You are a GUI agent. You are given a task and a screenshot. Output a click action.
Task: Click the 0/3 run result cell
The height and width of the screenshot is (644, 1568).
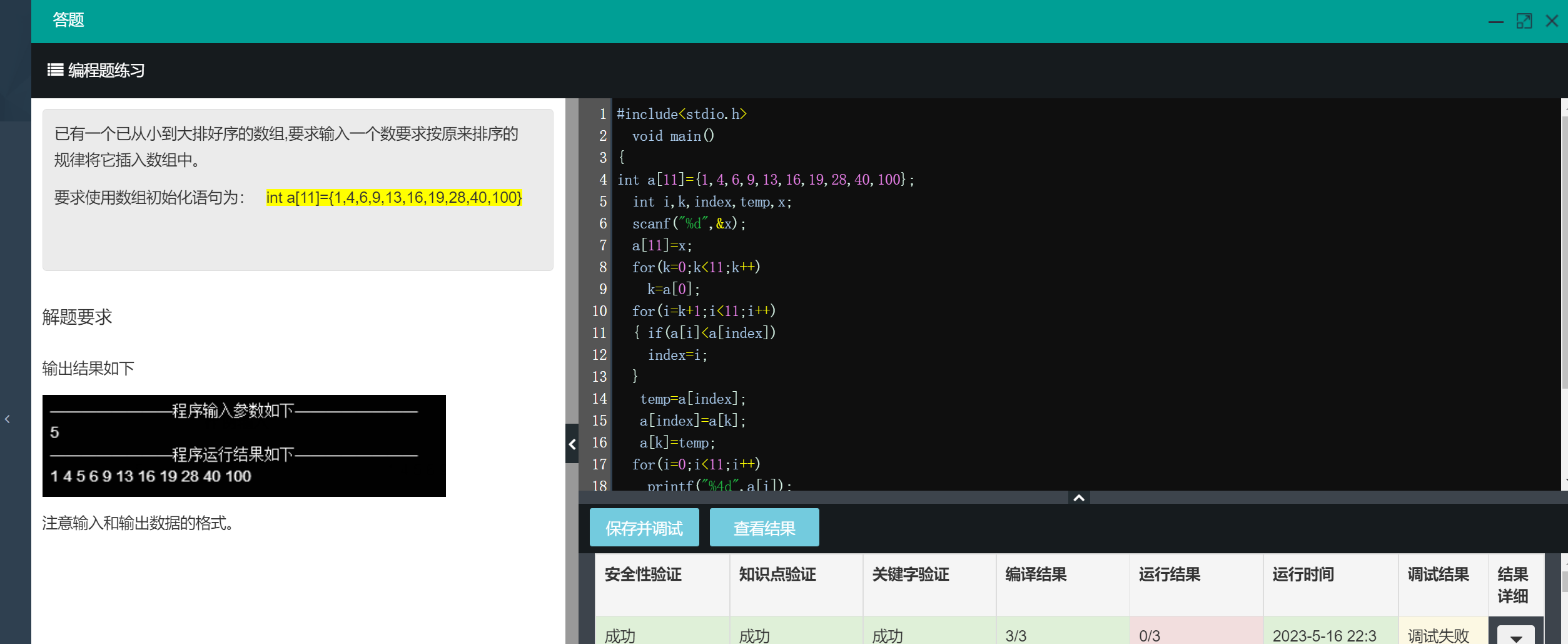[1196, 631]
